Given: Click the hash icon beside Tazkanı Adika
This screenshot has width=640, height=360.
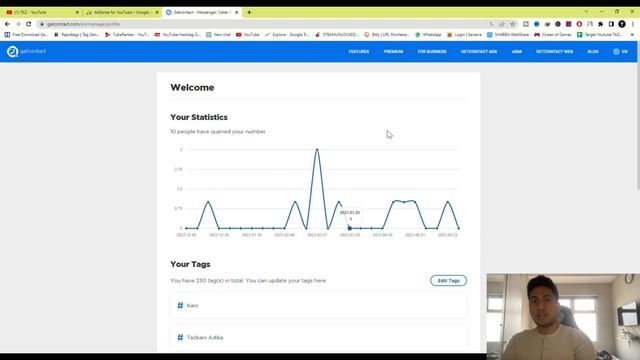Looking at the screenshot, I should click(180, 337).
